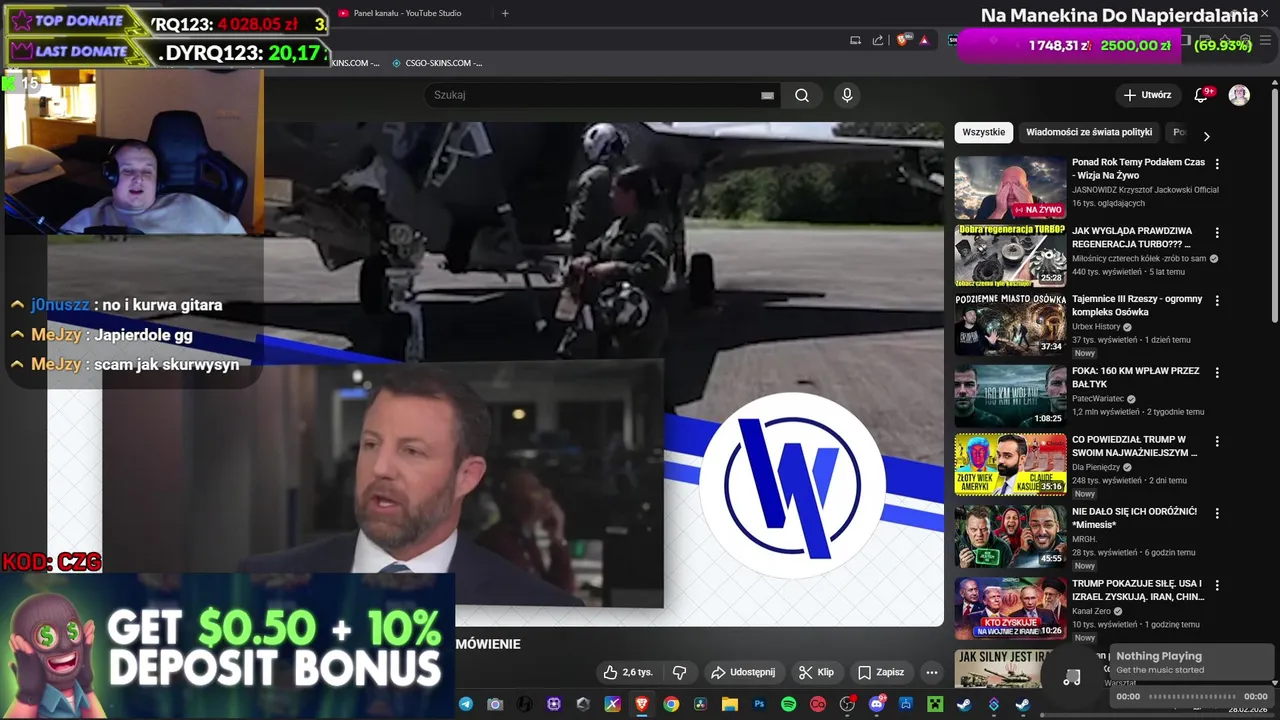1280x720 pixels.
Task: Open YouTube notifications bell
Action: [x=1201, y=95]
